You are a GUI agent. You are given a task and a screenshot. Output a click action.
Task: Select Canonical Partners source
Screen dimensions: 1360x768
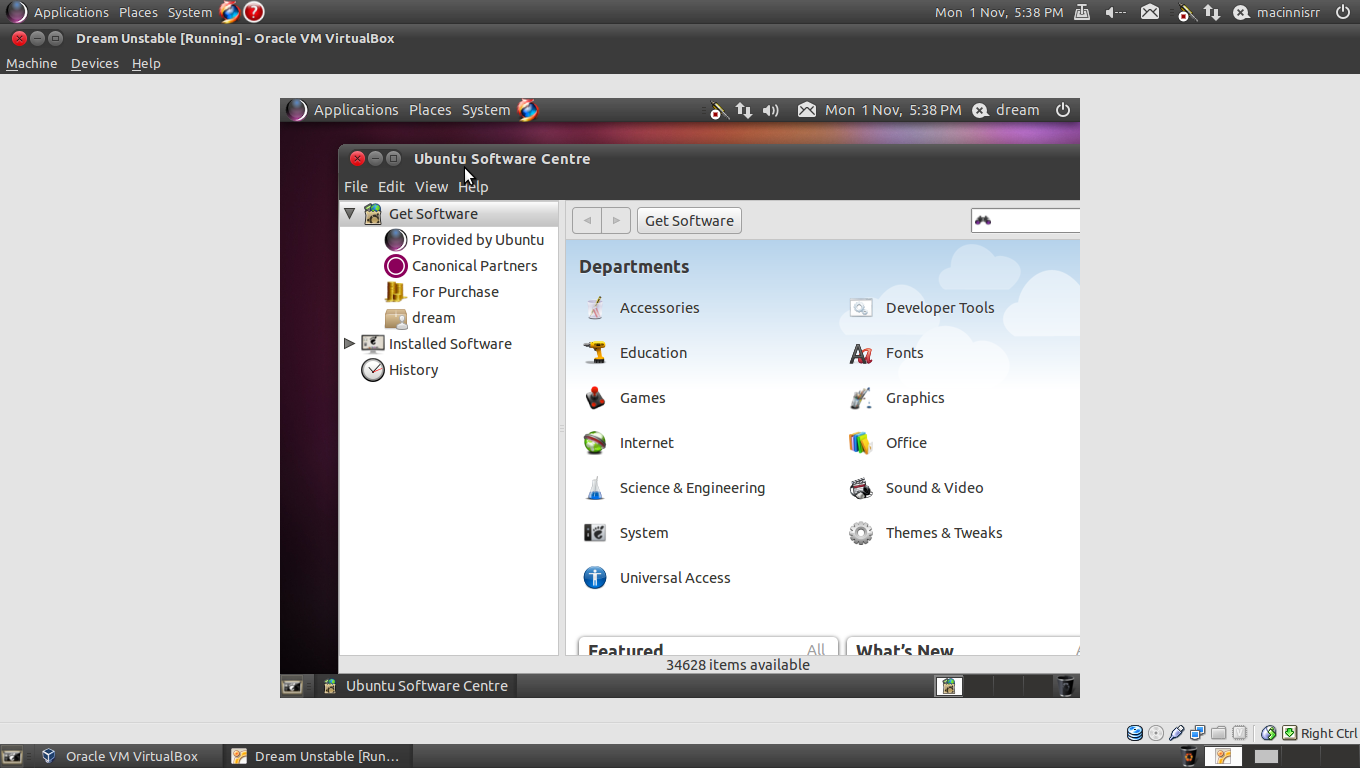coord(461,266)
